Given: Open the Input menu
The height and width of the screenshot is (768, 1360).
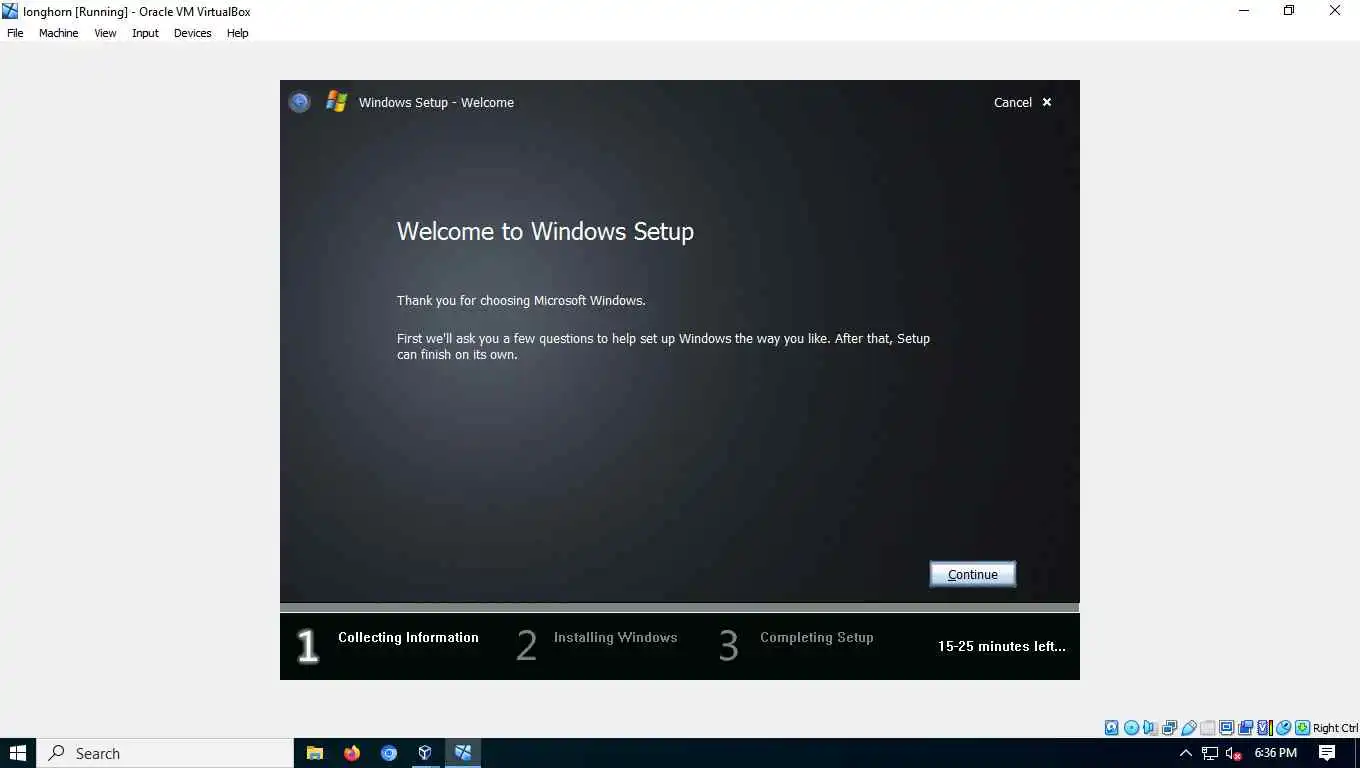Looking at the screenshot, I should 145,33.
